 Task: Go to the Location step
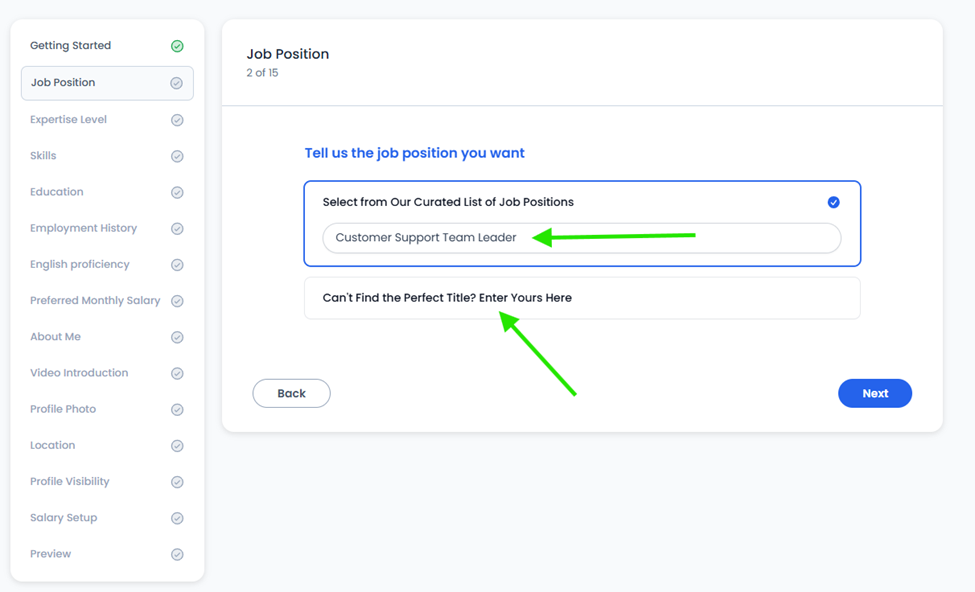click(x=52, y=445)
